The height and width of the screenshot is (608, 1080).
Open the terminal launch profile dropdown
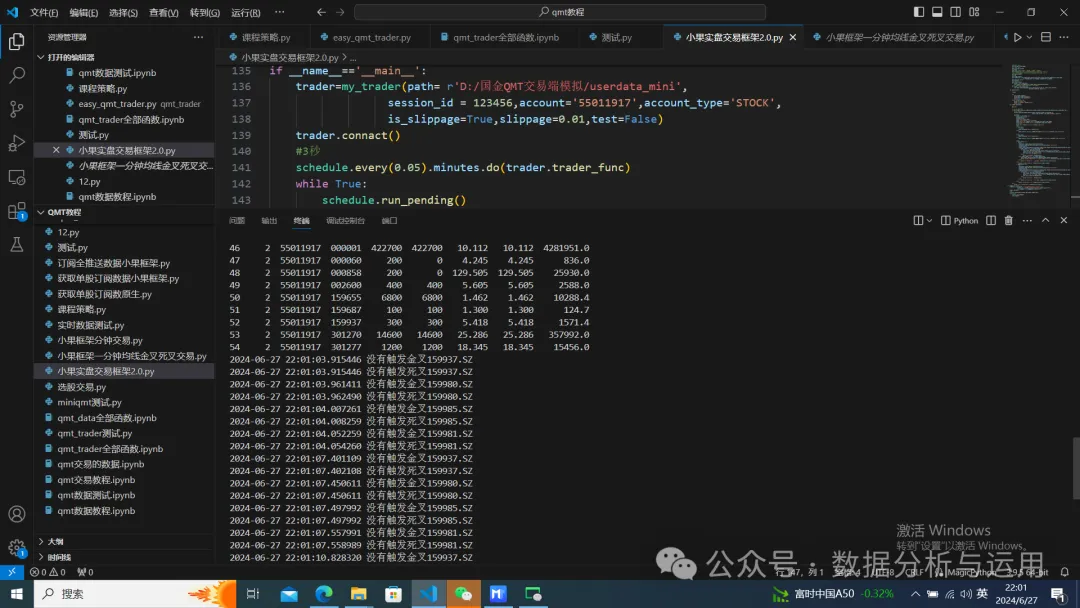929,220
